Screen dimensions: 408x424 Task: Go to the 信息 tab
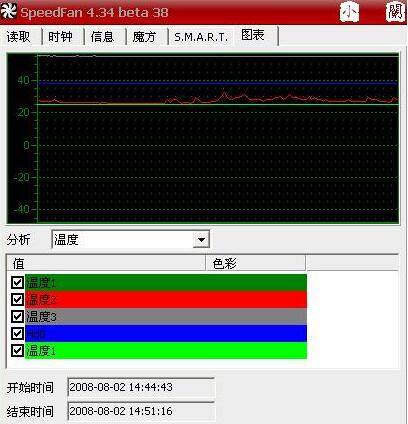(x=102, y=36)
